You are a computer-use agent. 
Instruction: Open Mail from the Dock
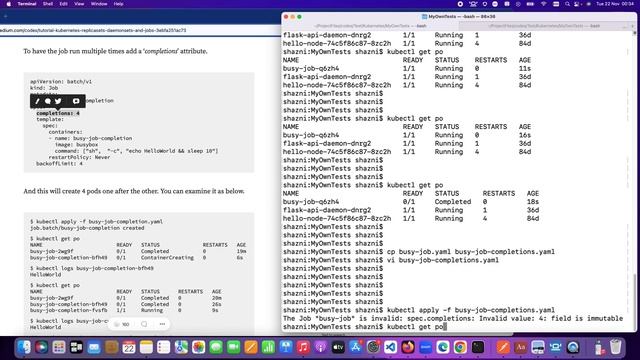(x=94, y=347)
